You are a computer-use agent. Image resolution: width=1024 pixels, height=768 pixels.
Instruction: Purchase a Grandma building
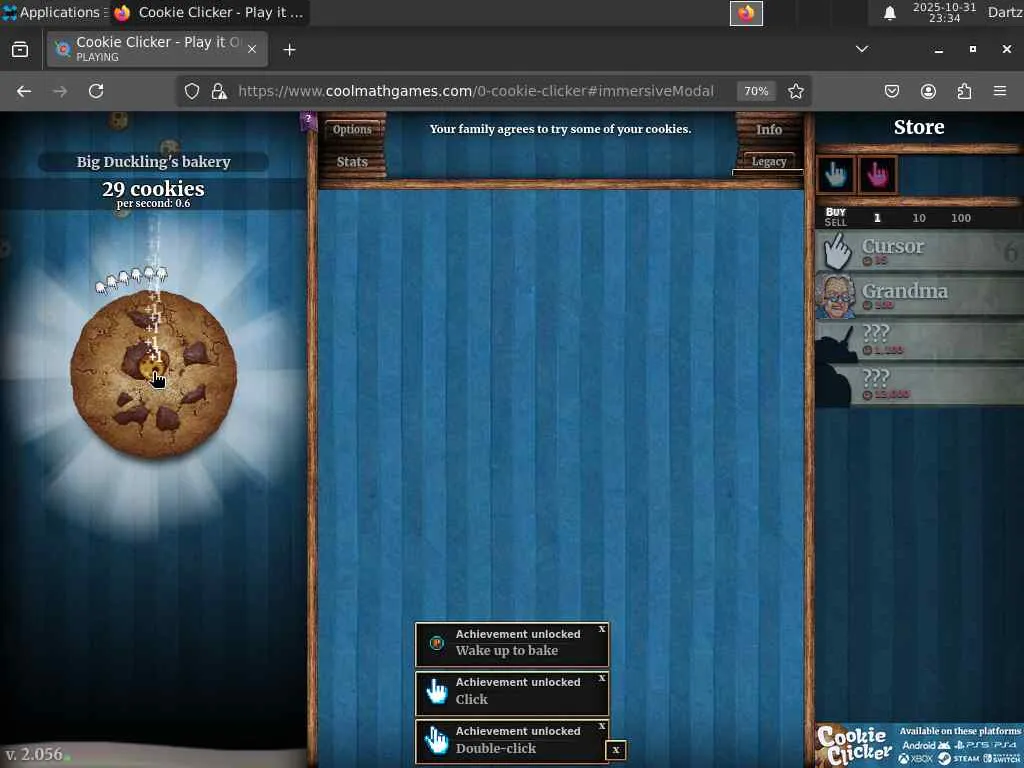coord(920,295)
